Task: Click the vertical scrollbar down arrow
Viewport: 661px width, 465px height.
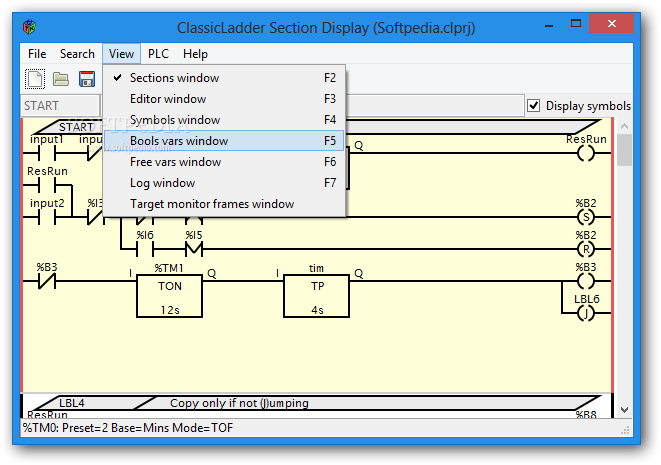Action: click(624, 409)
